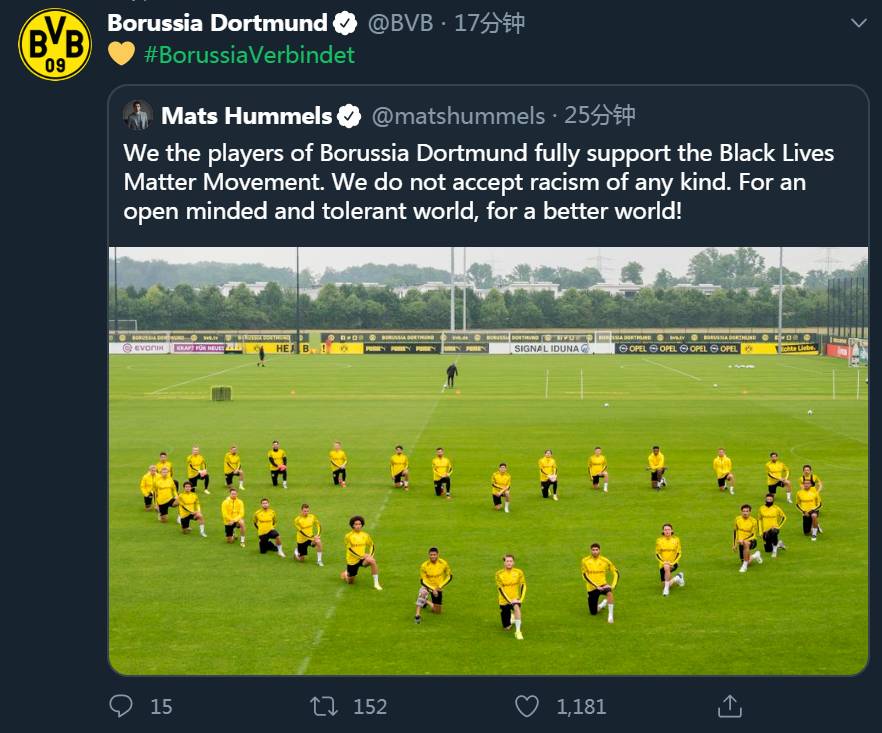
Task: Click the retweet arrows icon
Action: click(x=324, y=706)
